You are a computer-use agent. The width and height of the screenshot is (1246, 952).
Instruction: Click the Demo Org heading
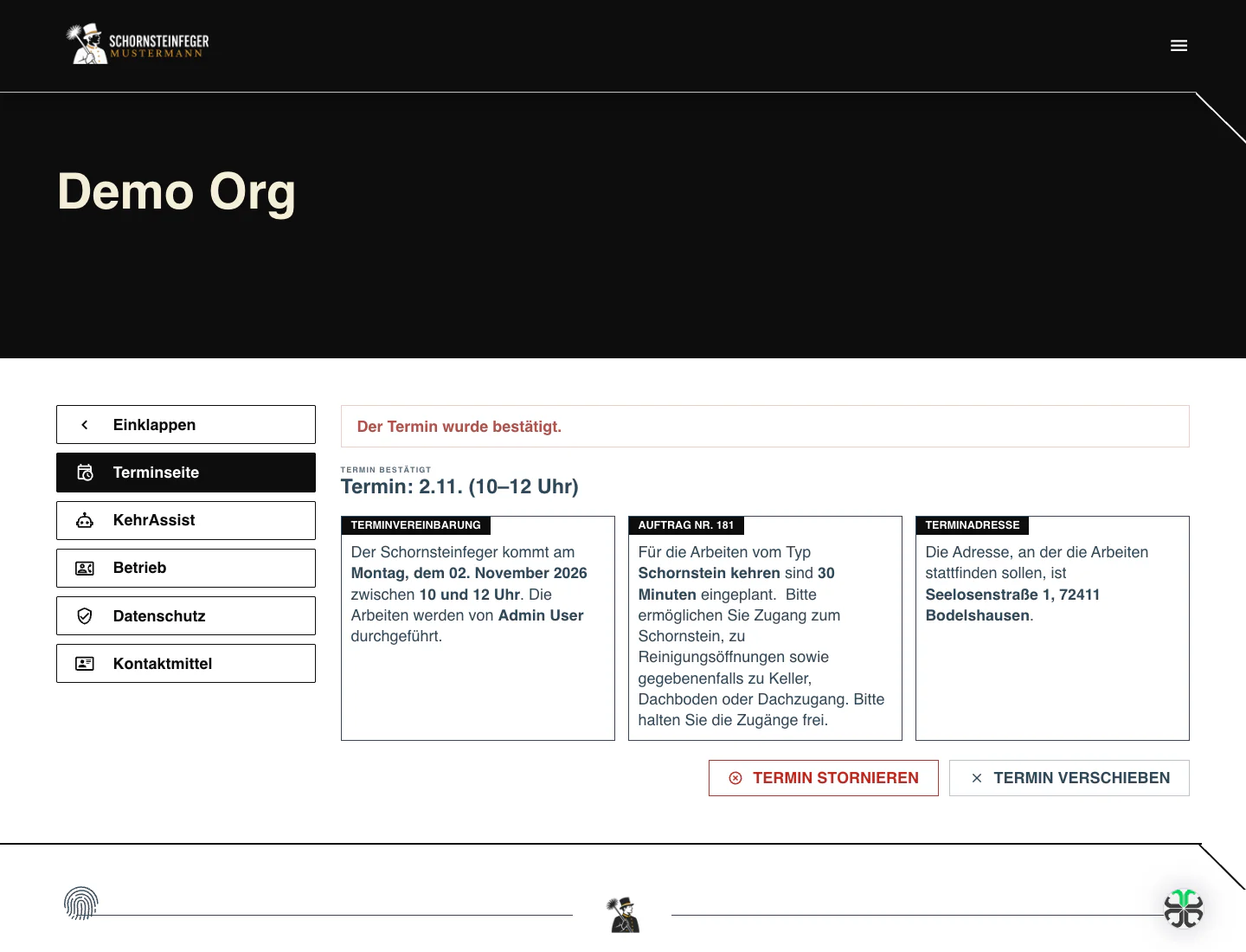[177, 191]
